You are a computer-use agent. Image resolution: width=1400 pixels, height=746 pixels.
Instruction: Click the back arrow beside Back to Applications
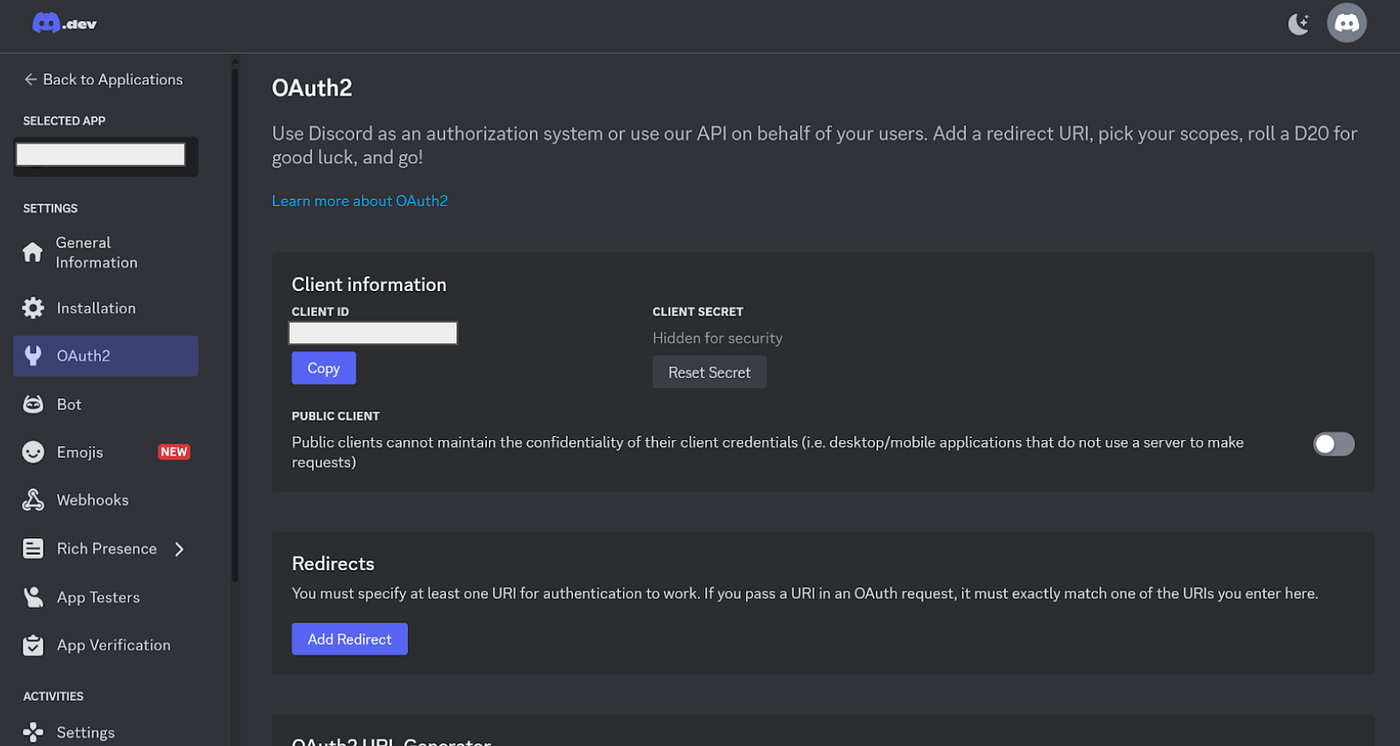[x=30, y=79]
